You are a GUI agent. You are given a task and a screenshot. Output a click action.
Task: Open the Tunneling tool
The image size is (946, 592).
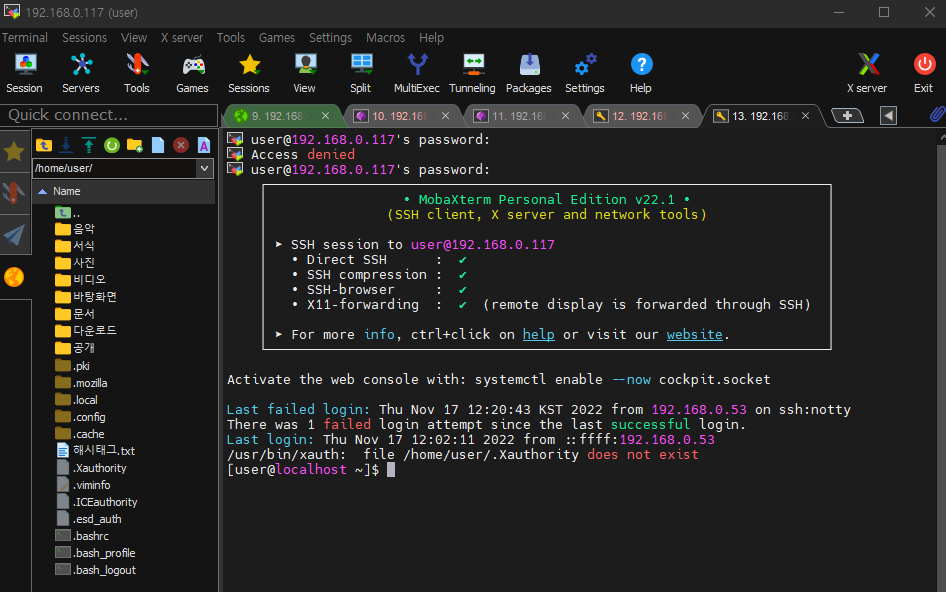[x=472, y=73]
